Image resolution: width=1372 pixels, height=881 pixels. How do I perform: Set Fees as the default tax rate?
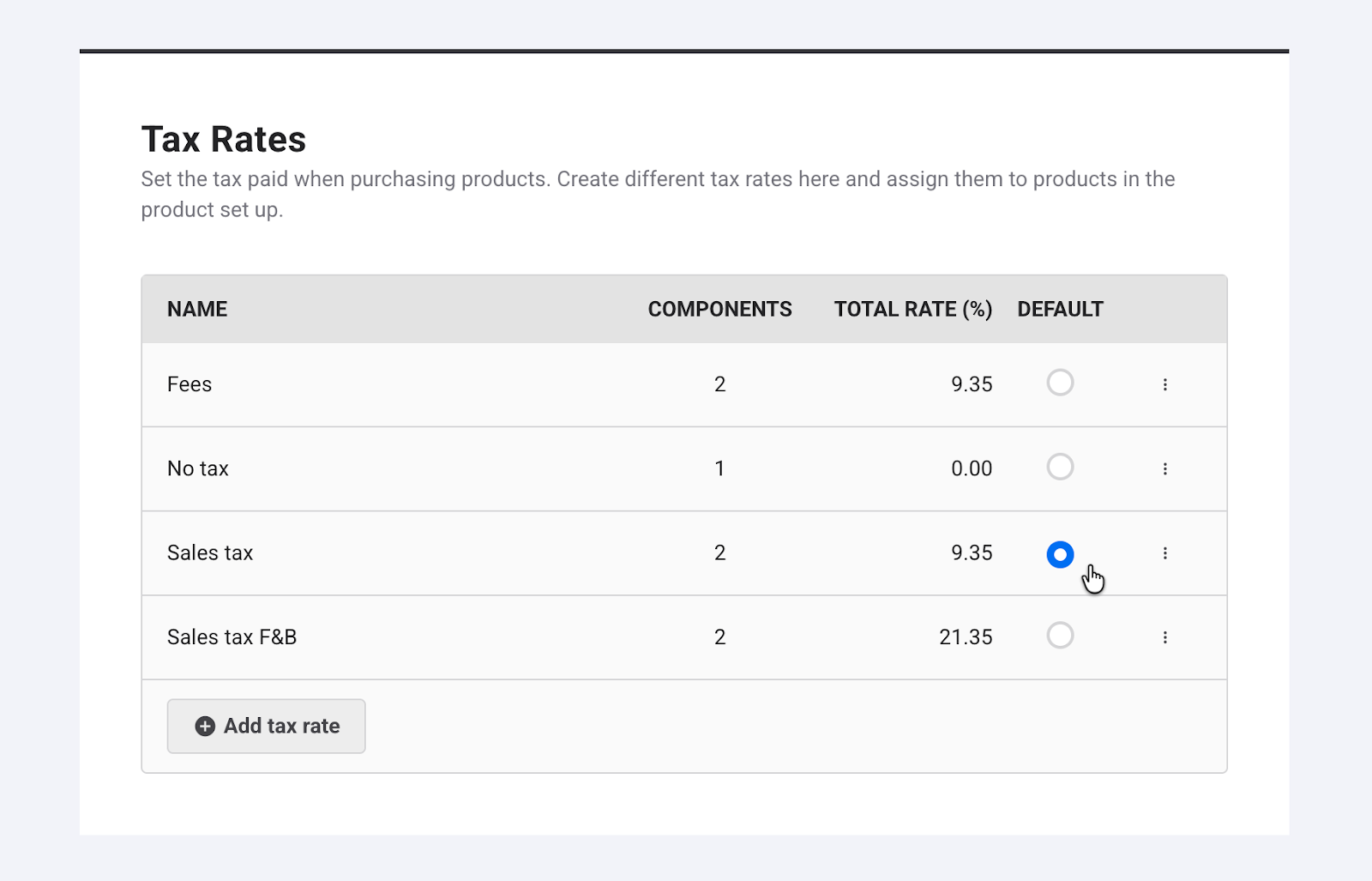(1060, 383)
